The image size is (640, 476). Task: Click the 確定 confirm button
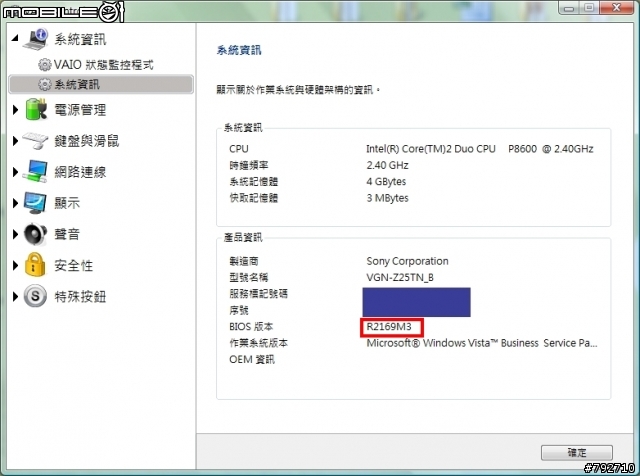point(577,452)
